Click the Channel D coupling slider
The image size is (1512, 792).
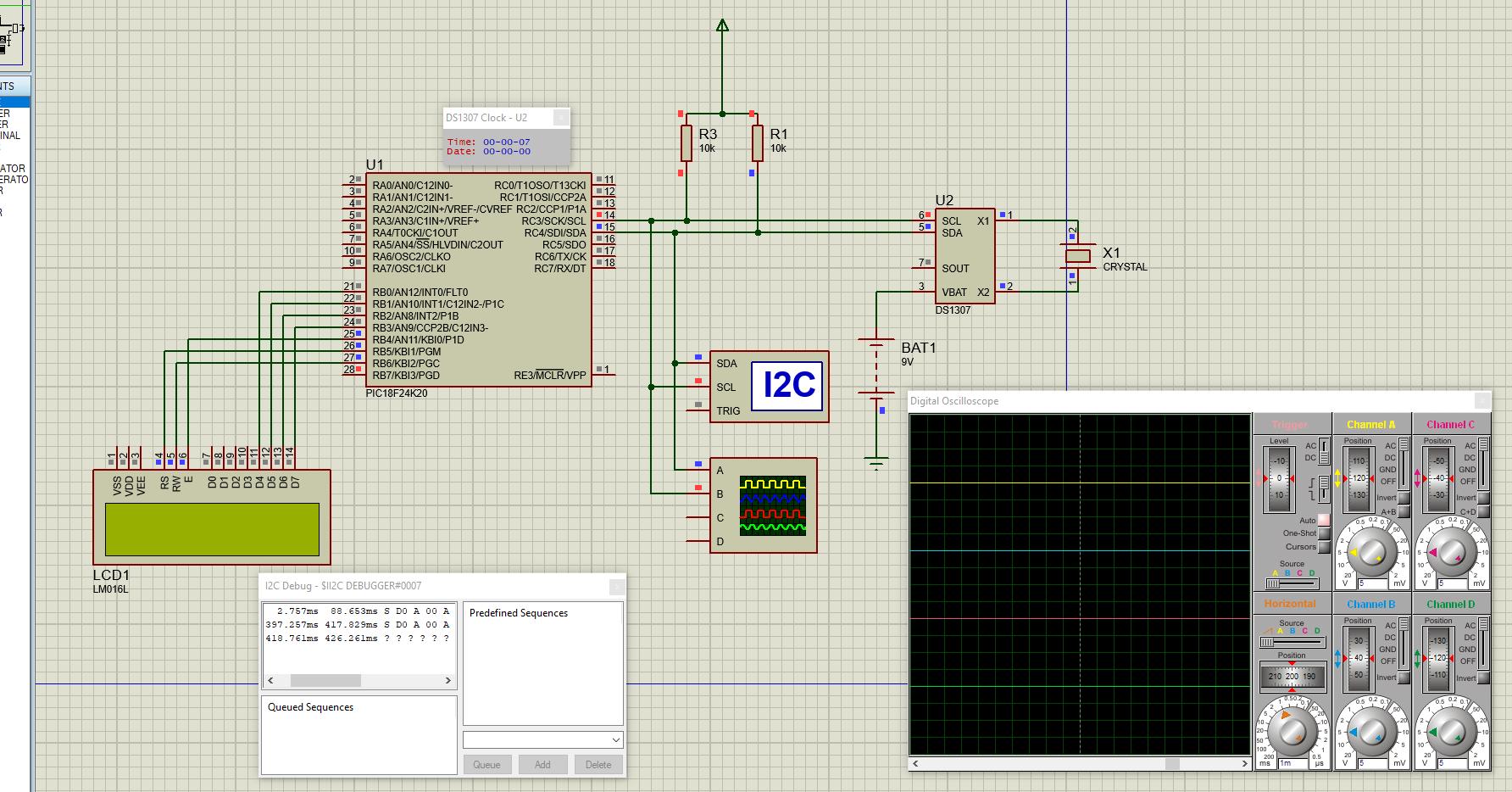tap(1484, 642)
